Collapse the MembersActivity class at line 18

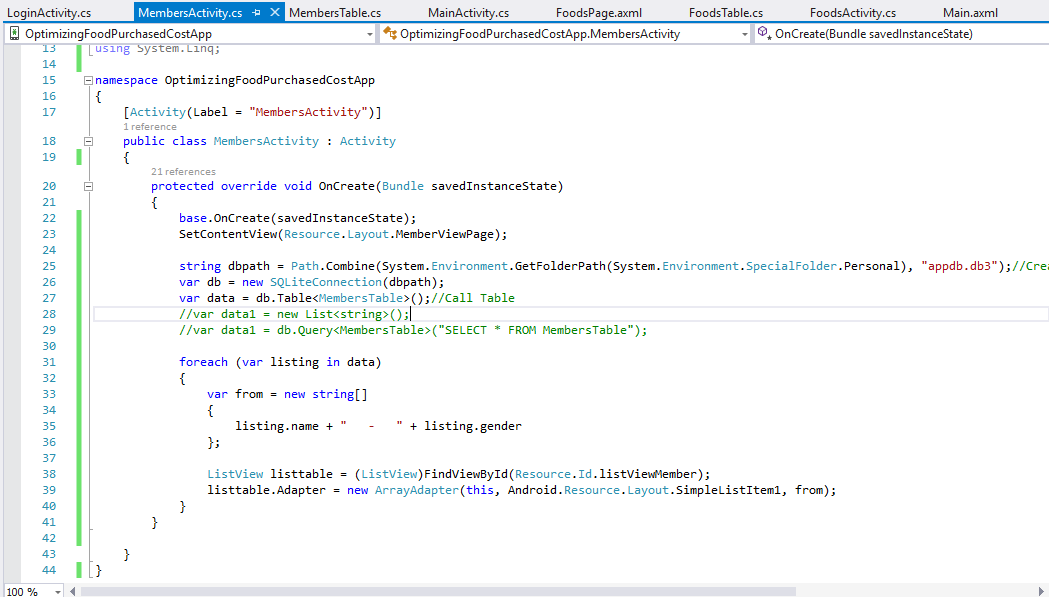[x=88, y=141]
